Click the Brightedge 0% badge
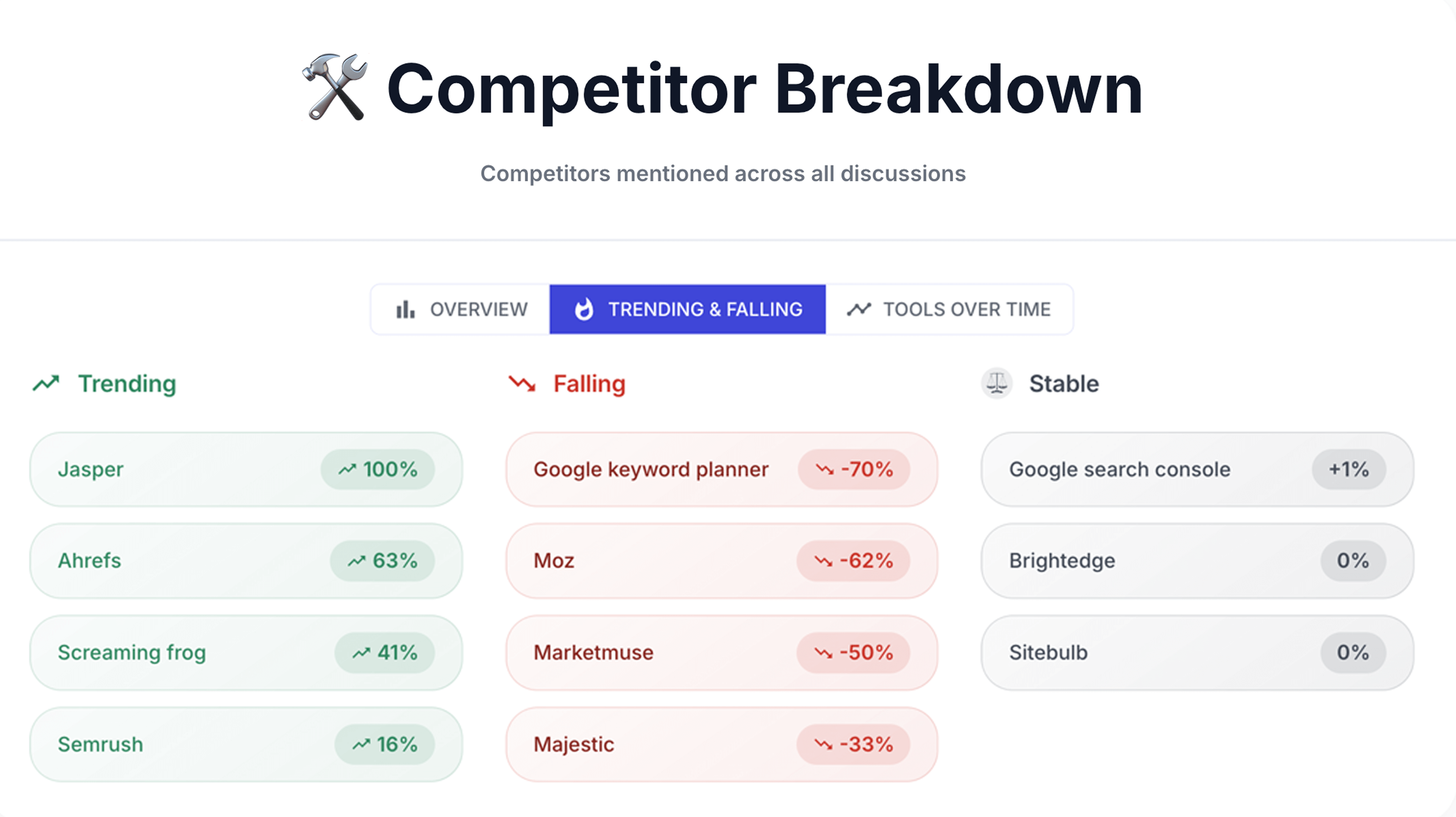The height and width of the screenshot is (817, 1456). coord(1353,561)
